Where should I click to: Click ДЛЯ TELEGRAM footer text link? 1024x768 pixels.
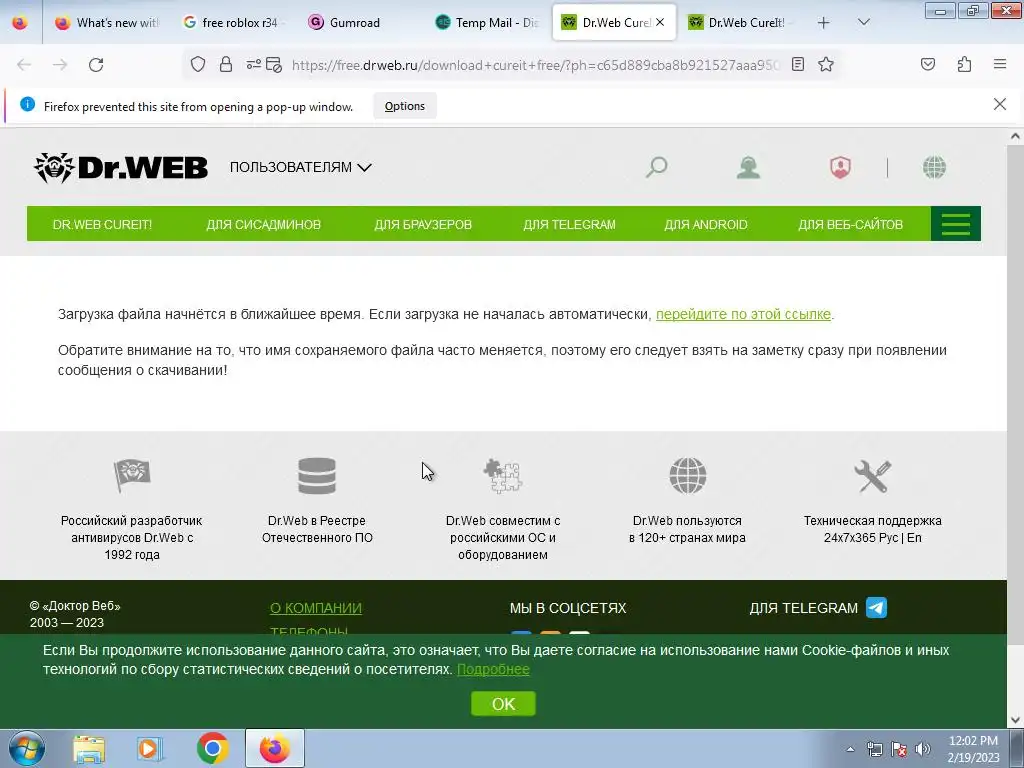pos(803,608)
